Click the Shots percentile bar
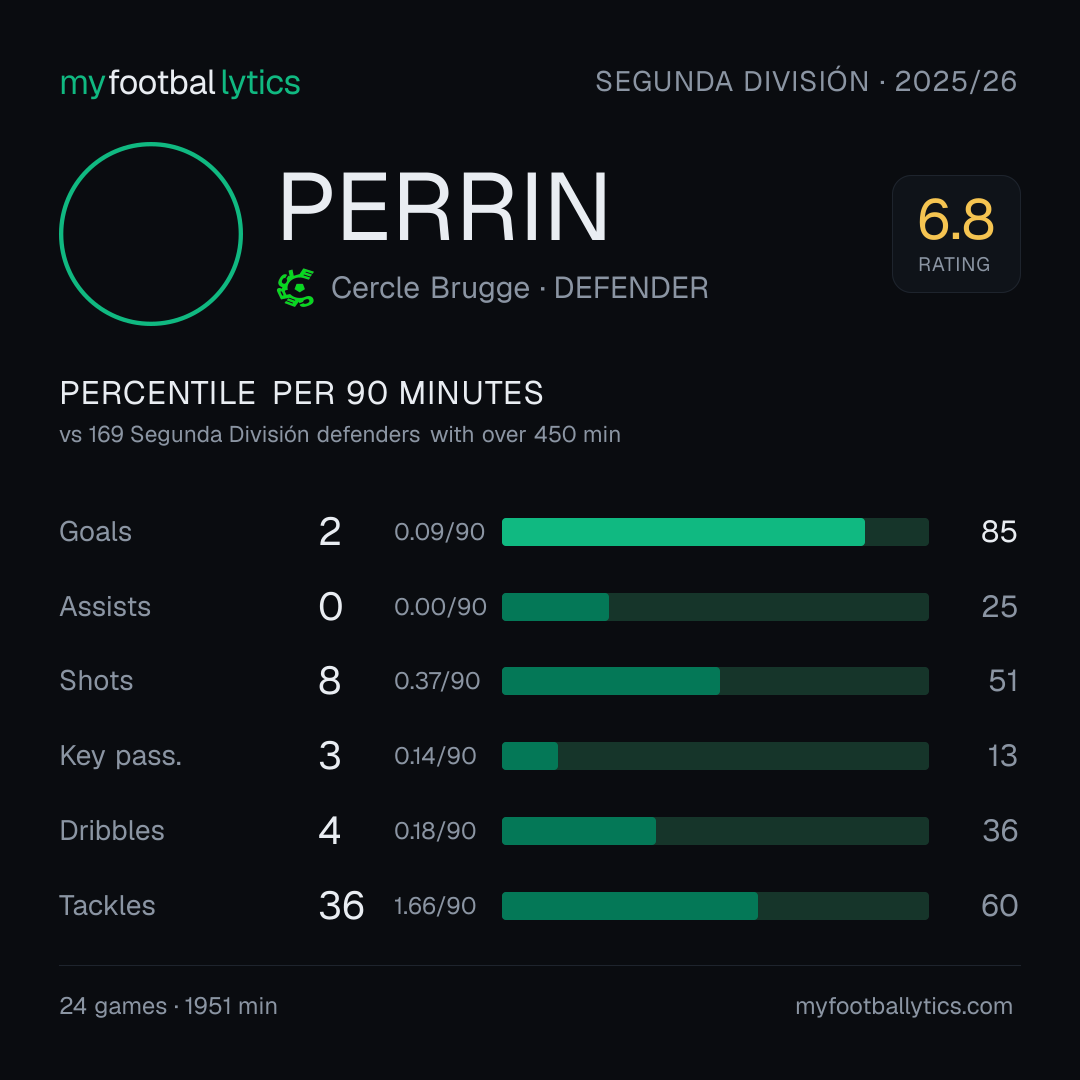 715,681
